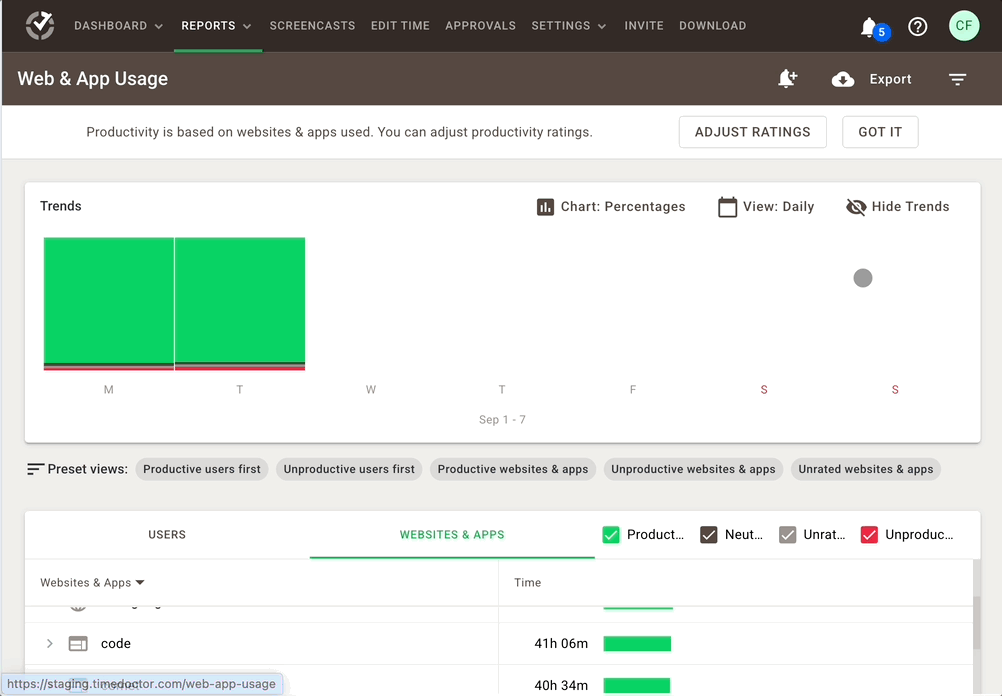Open the Dashboard dropdown menu
1002x696 pixels.
point(119,26)
